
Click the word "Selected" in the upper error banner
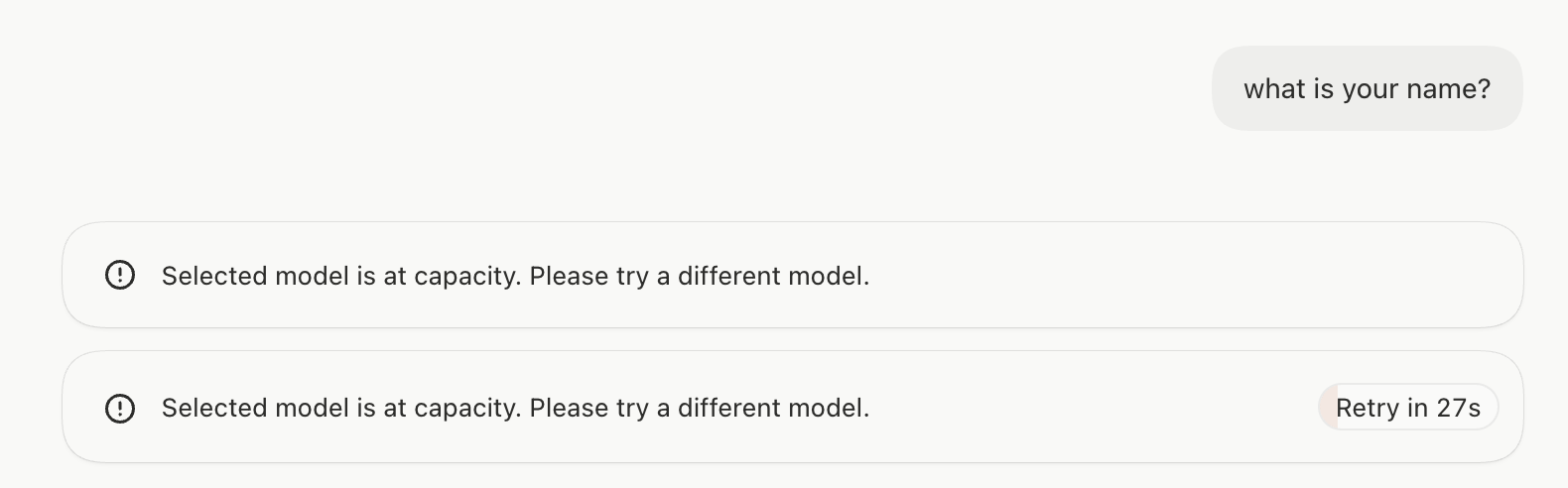coord(214,276)
